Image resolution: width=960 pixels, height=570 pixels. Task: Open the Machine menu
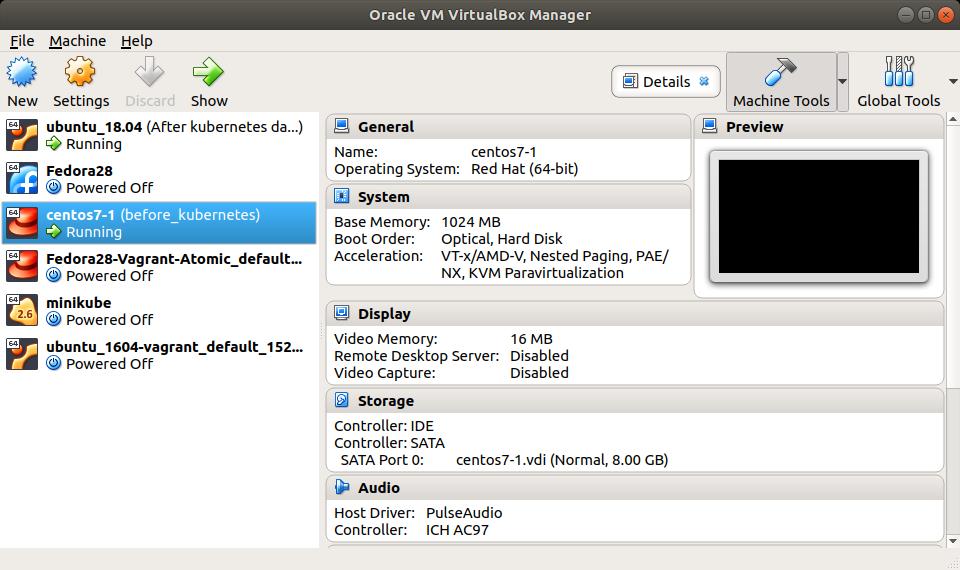(77, 41)
